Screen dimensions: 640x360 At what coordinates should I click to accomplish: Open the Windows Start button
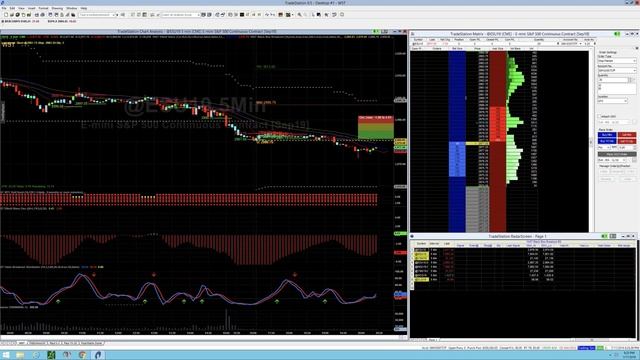(6, 355)
